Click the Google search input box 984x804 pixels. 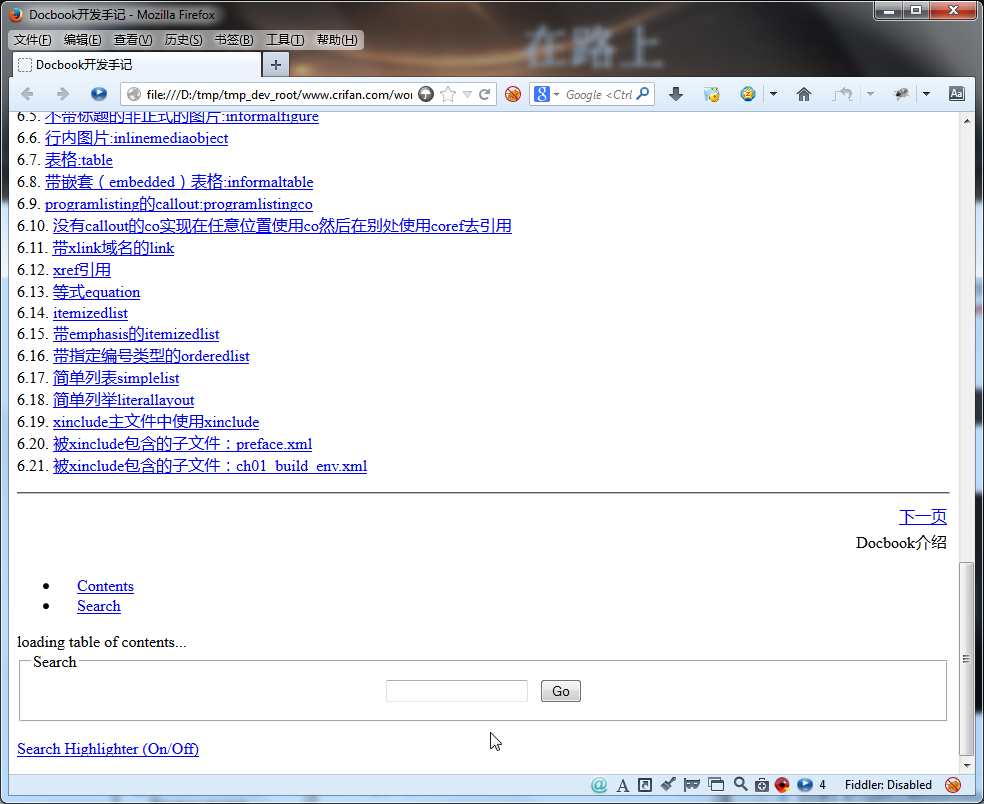tap(599, 94)
